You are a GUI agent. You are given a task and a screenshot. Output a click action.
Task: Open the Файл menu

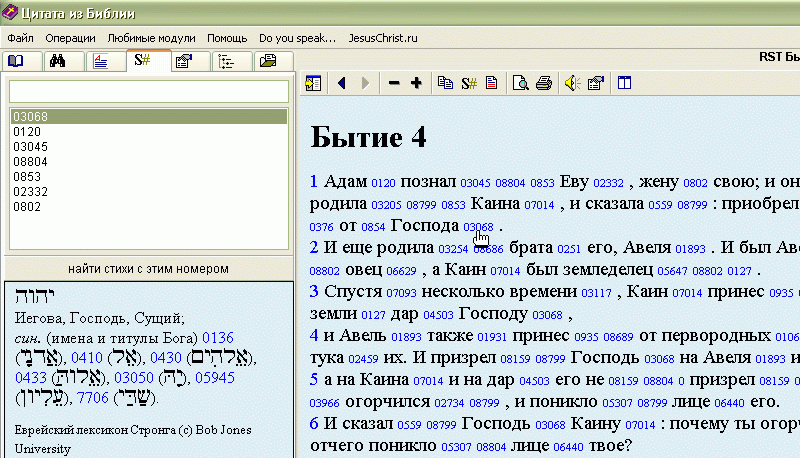click(20, 38)
